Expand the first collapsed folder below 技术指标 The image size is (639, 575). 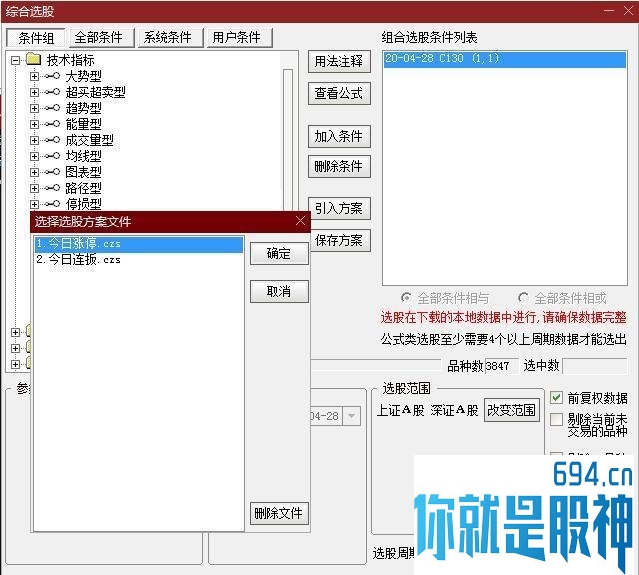tap(15, 332)
